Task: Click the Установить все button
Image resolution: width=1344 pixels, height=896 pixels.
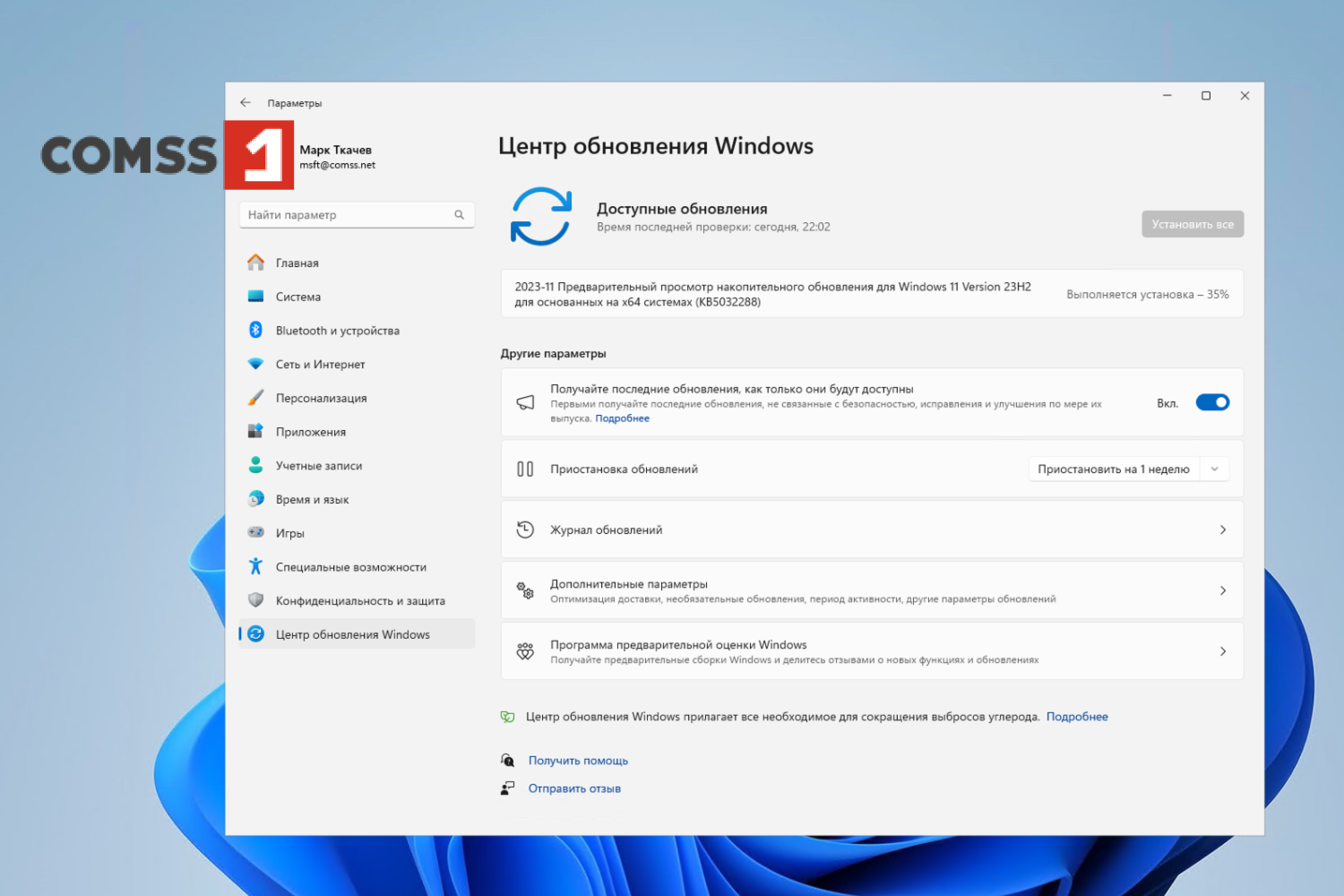Action: [1193, 224]
